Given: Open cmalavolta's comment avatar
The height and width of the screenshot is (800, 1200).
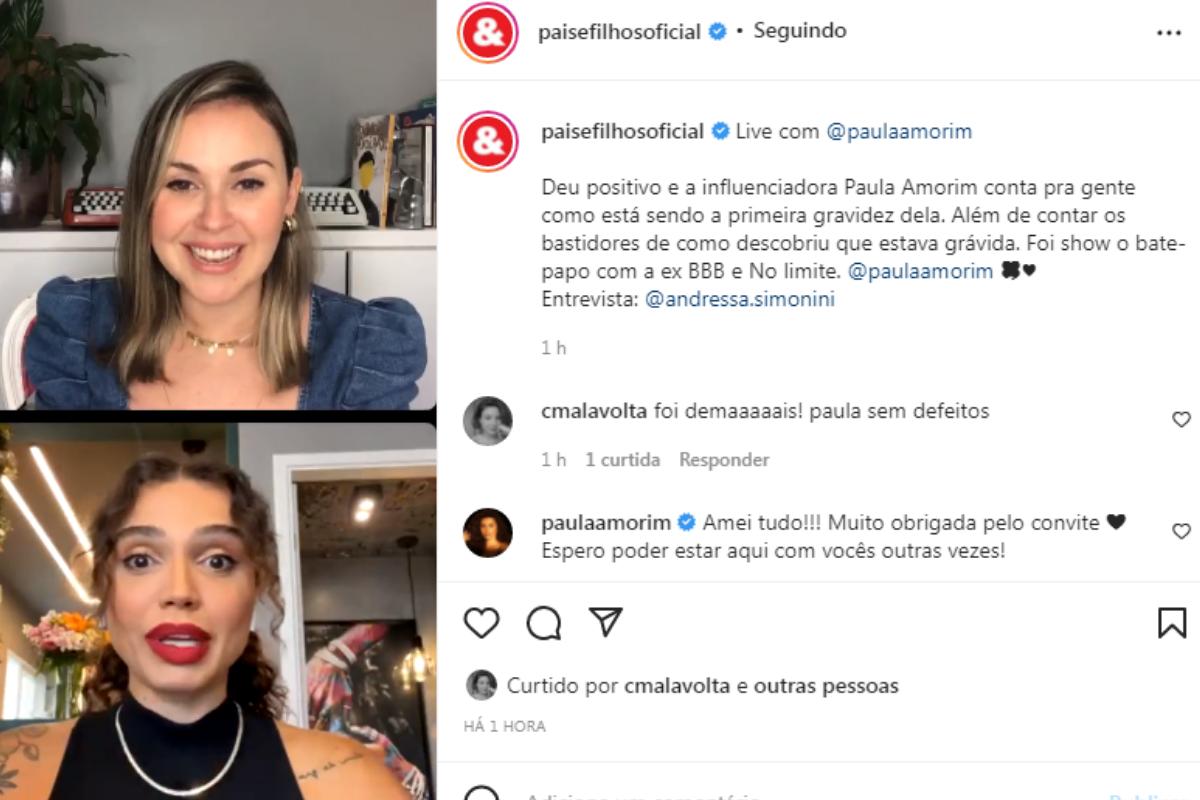Looking at the screenshot, I should [x=488, y=421].
